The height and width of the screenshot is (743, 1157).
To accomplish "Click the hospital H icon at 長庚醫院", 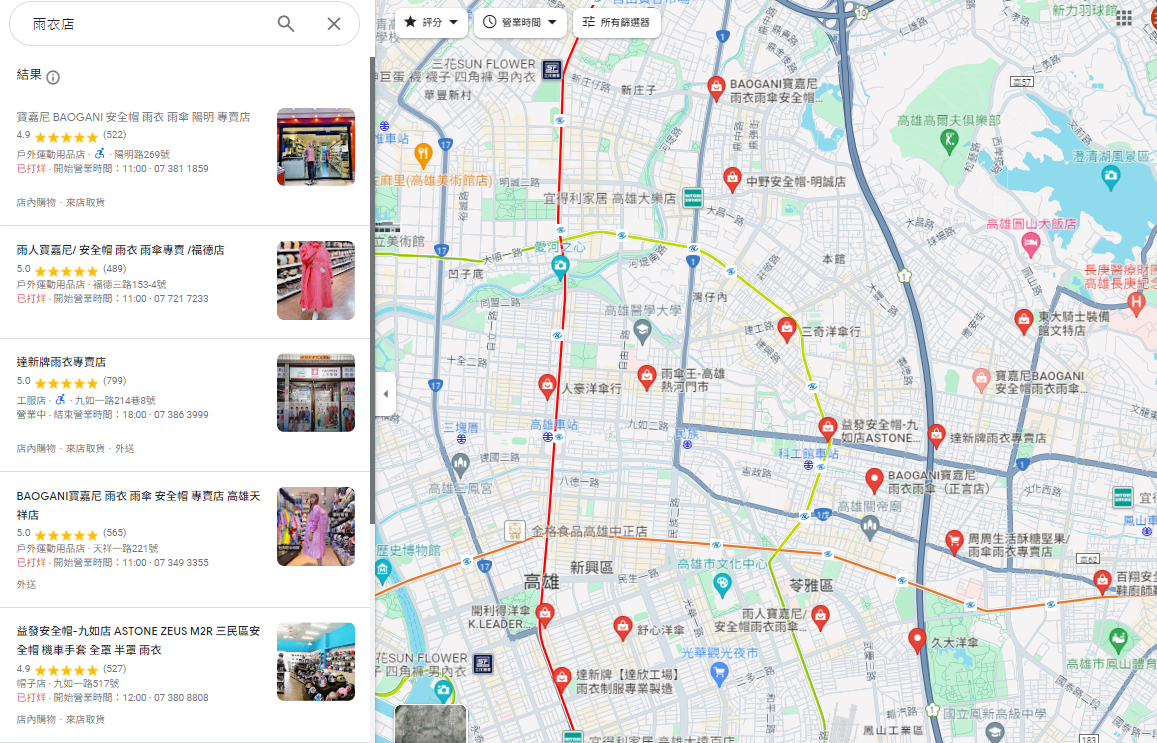I will [1136, 301].
